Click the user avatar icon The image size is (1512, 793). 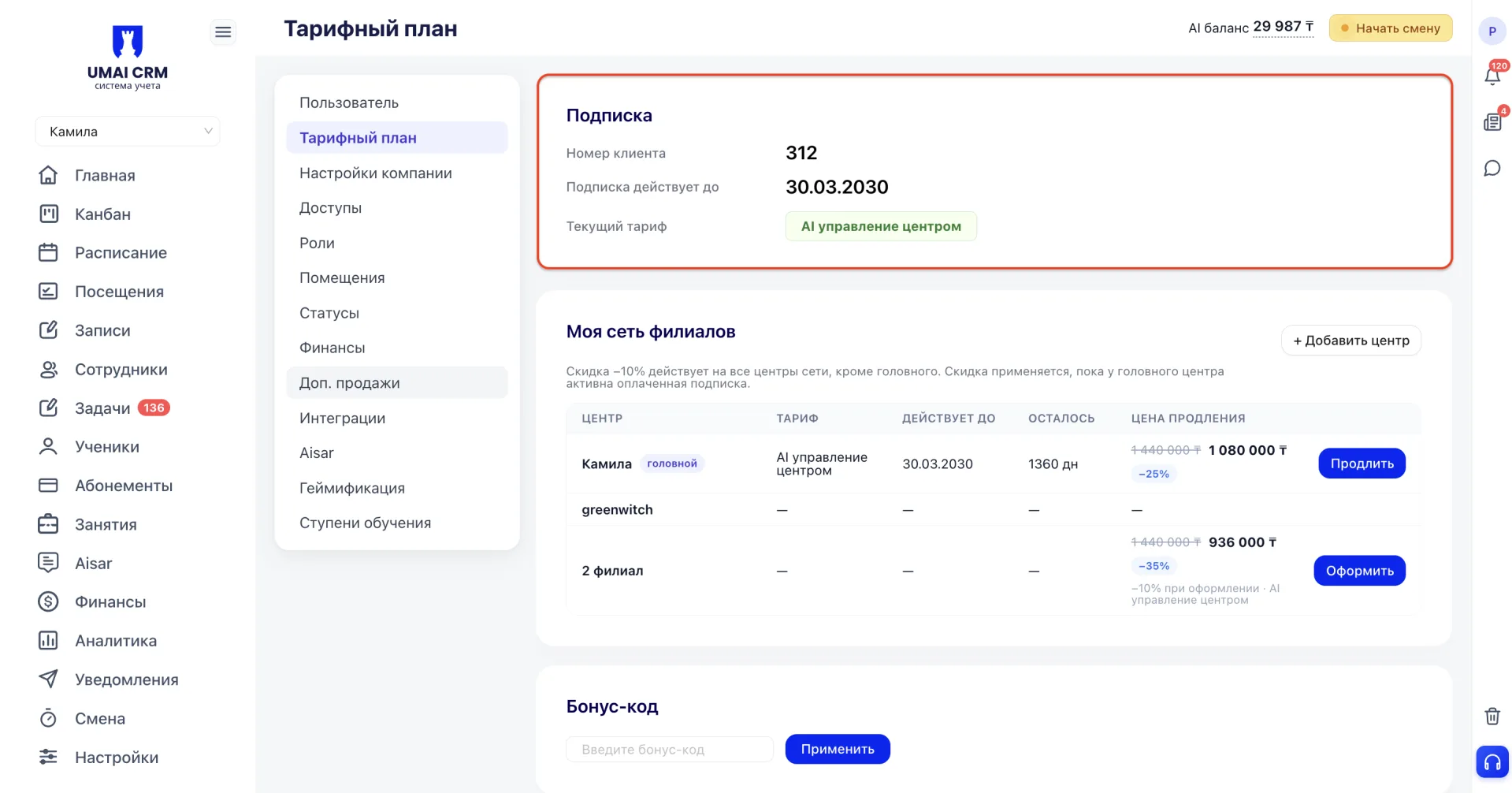click(x=1492, y=32)
